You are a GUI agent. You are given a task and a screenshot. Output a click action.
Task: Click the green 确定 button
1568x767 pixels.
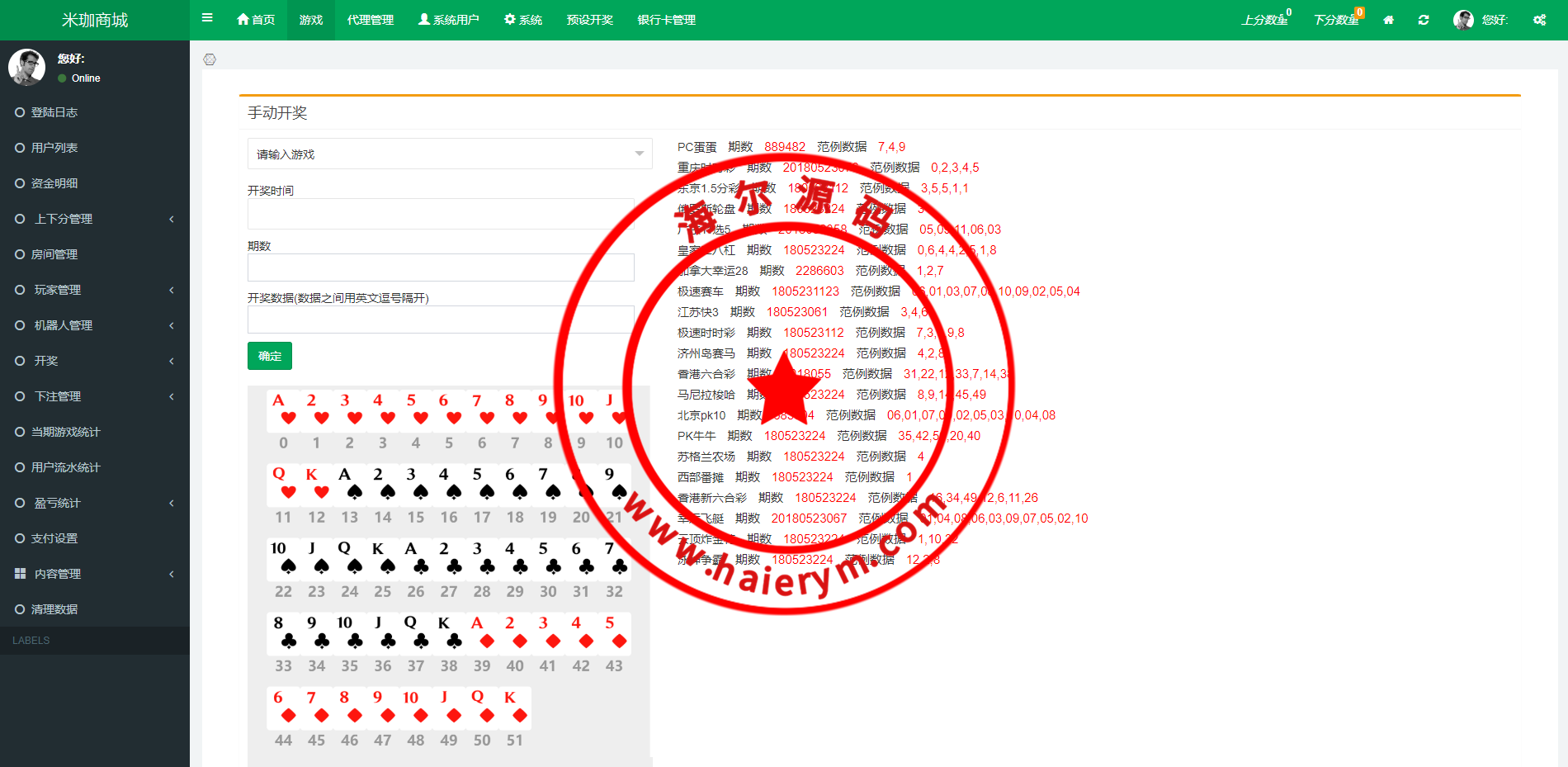tap(269, 356)
